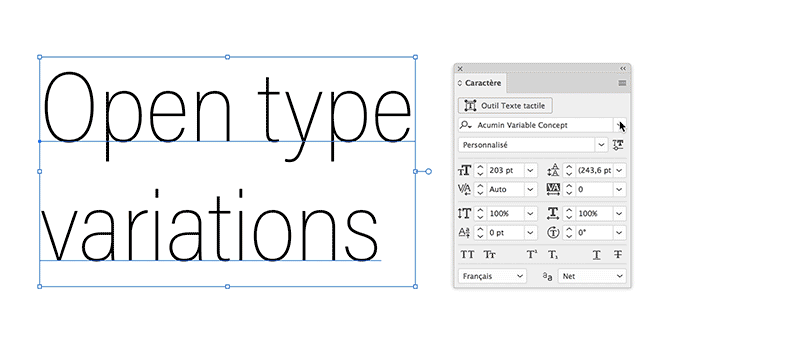
Task: Click the horizontal scale stepper arrows
Action: [x=569, y=213]
